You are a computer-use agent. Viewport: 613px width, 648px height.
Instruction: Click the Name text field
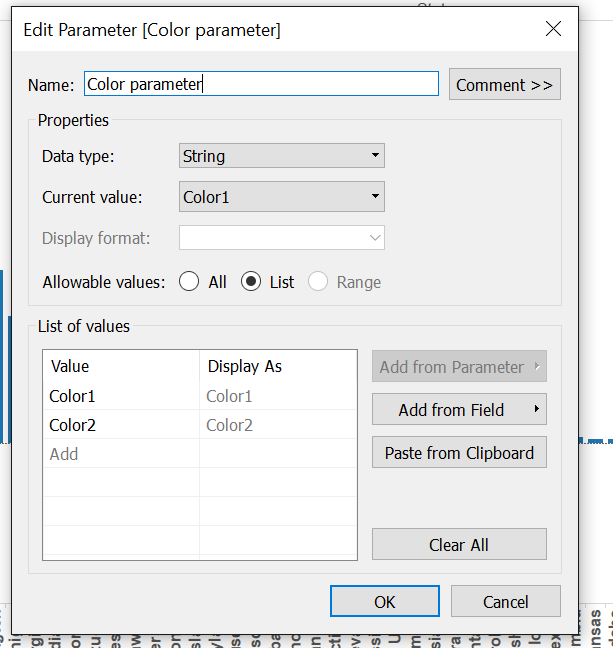coord(260,85)
